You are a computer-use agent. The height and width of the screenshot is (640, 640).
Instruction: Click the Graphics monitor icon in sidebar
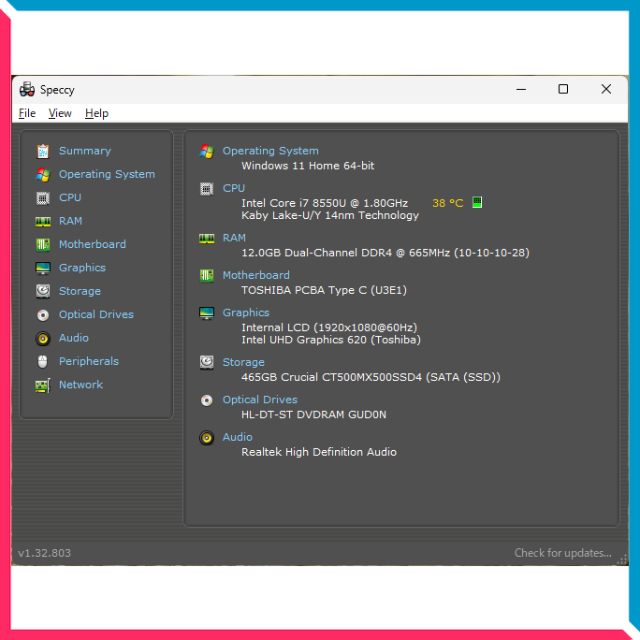pos(43,268)
